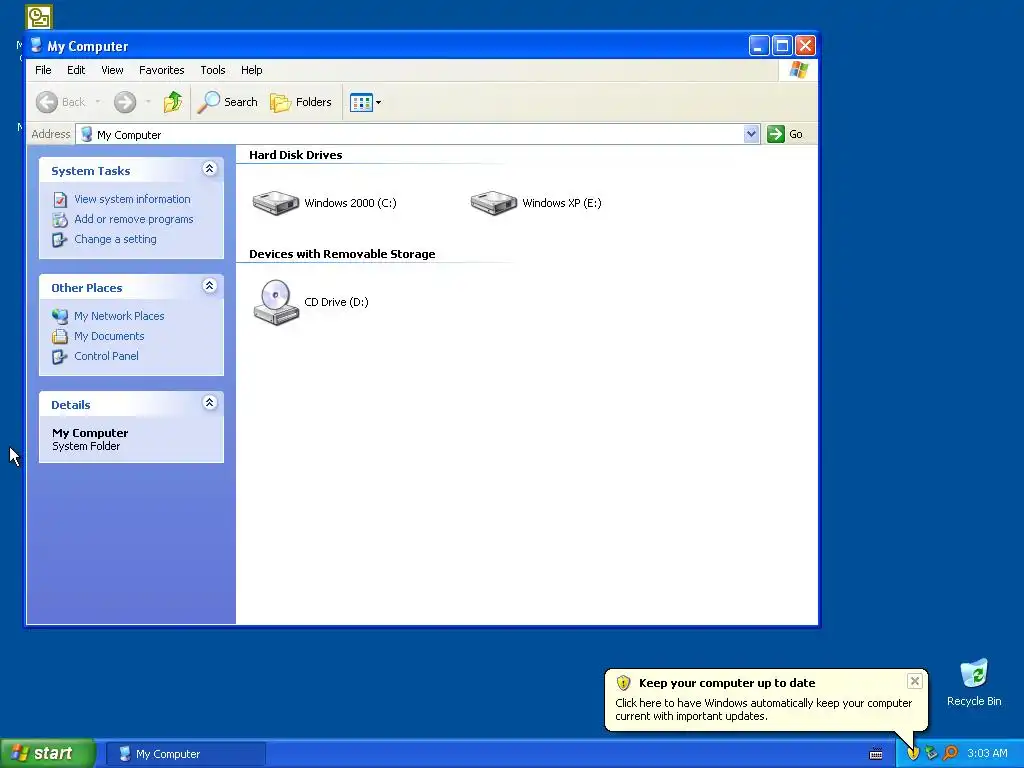
Task: Click the My Documents folder icon
Action: point(60,336)
